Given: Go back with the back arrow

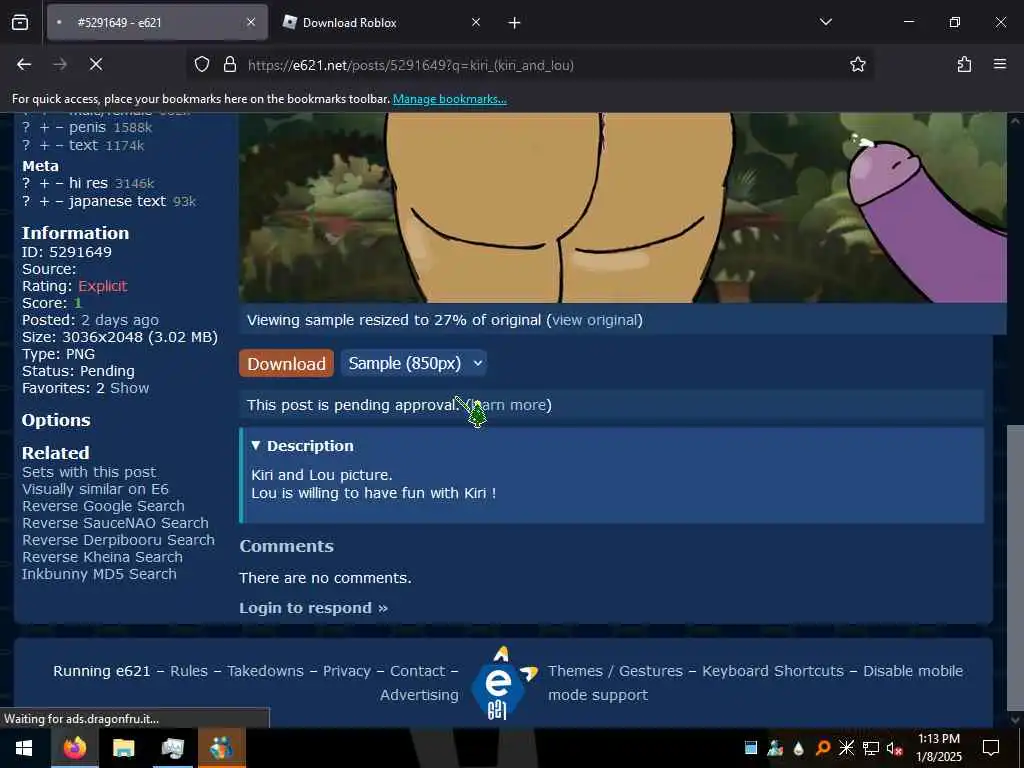Looking at the screenshot, I should coord(24,64).
